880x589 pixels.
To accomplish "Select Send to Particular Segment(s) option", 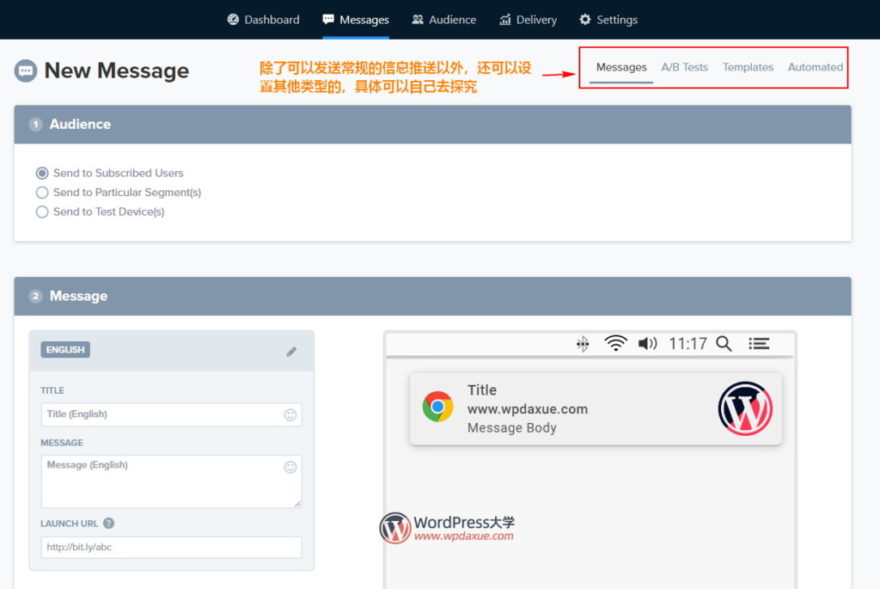I will pyautogui.click(x=42, y=192).
